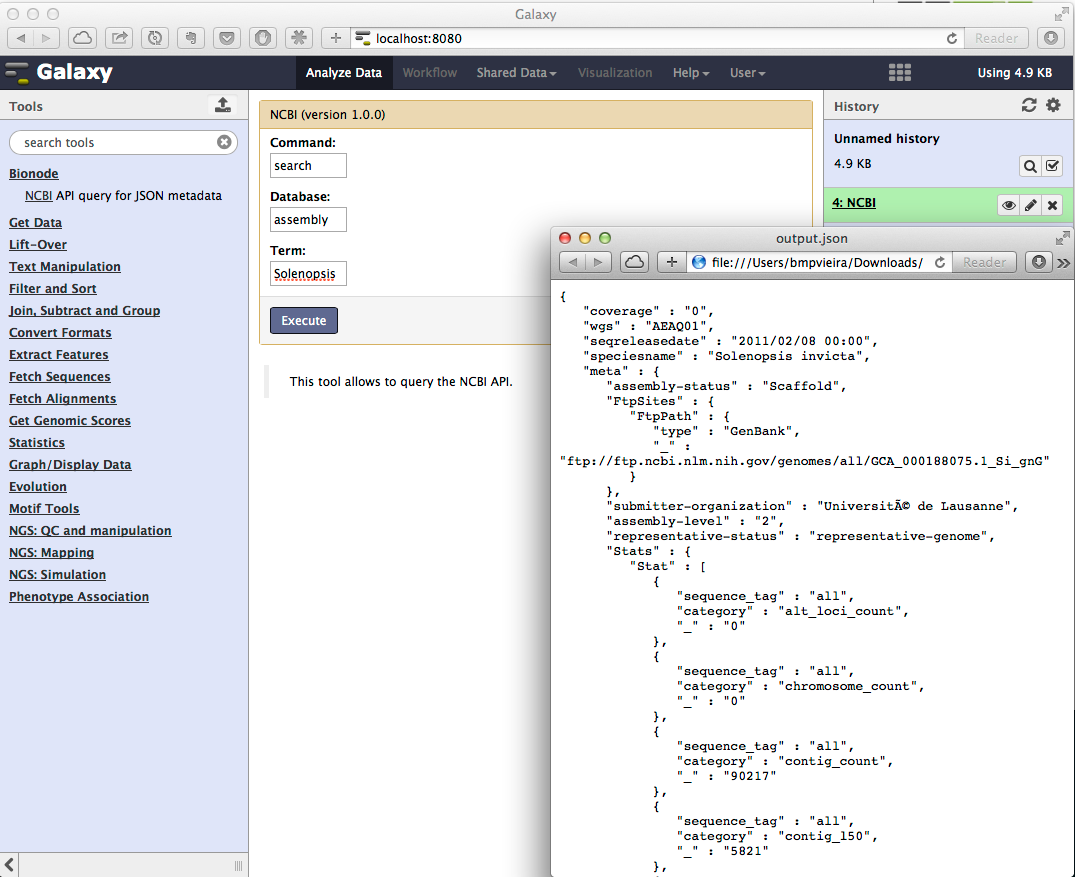Open the Shared Data dropdown menu

[516, 73]
